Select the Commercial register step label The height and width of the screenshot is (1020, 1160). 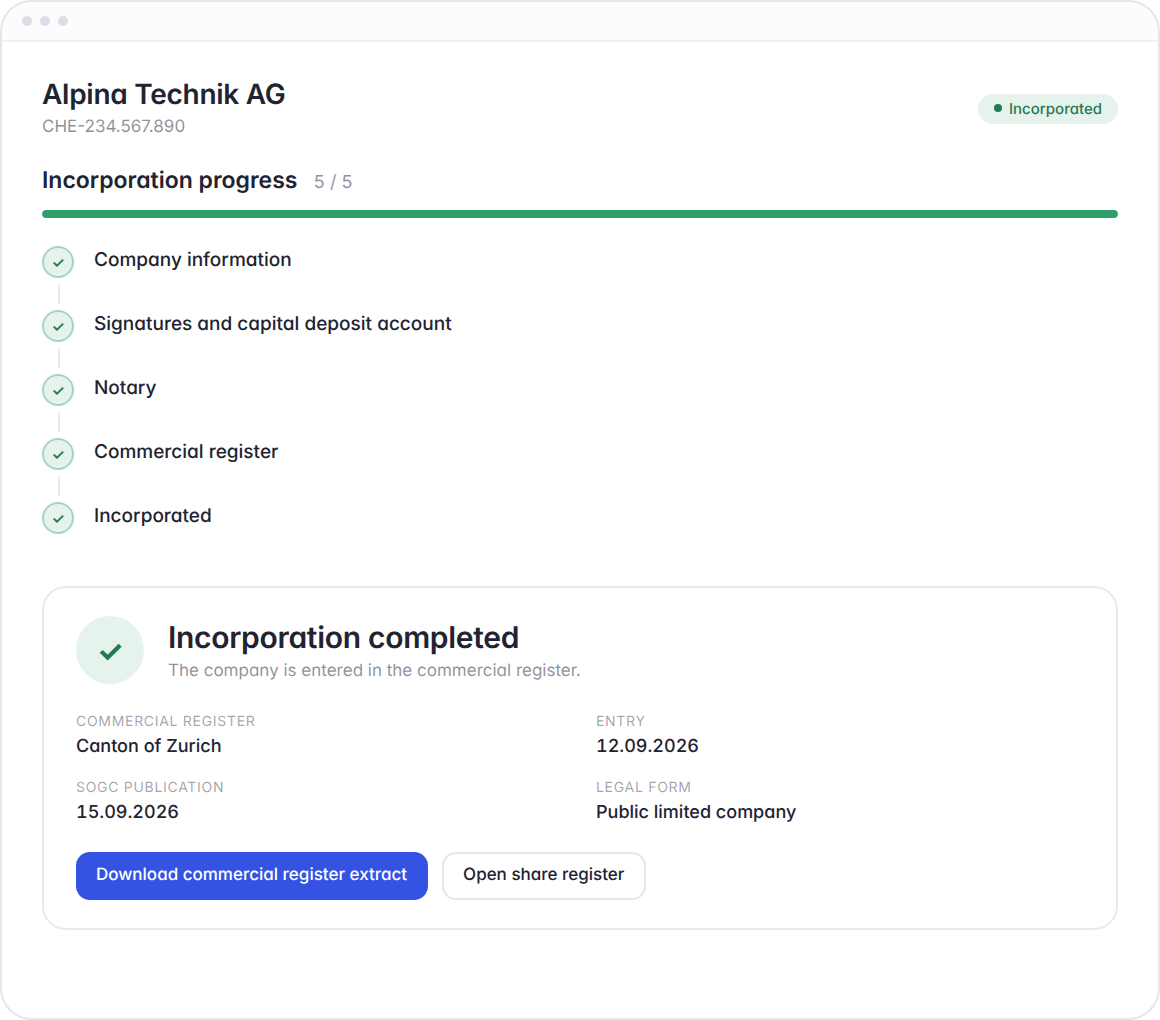(x=186, y=452)
